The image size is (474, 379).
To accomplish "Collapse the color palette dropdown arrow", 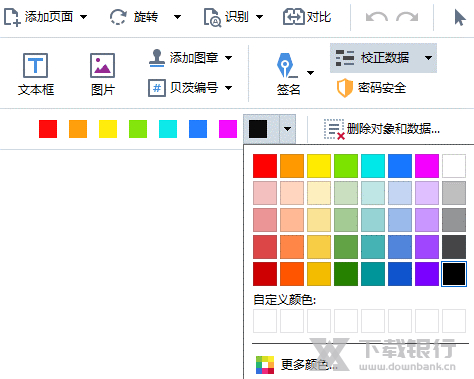I will click(288, 129).
